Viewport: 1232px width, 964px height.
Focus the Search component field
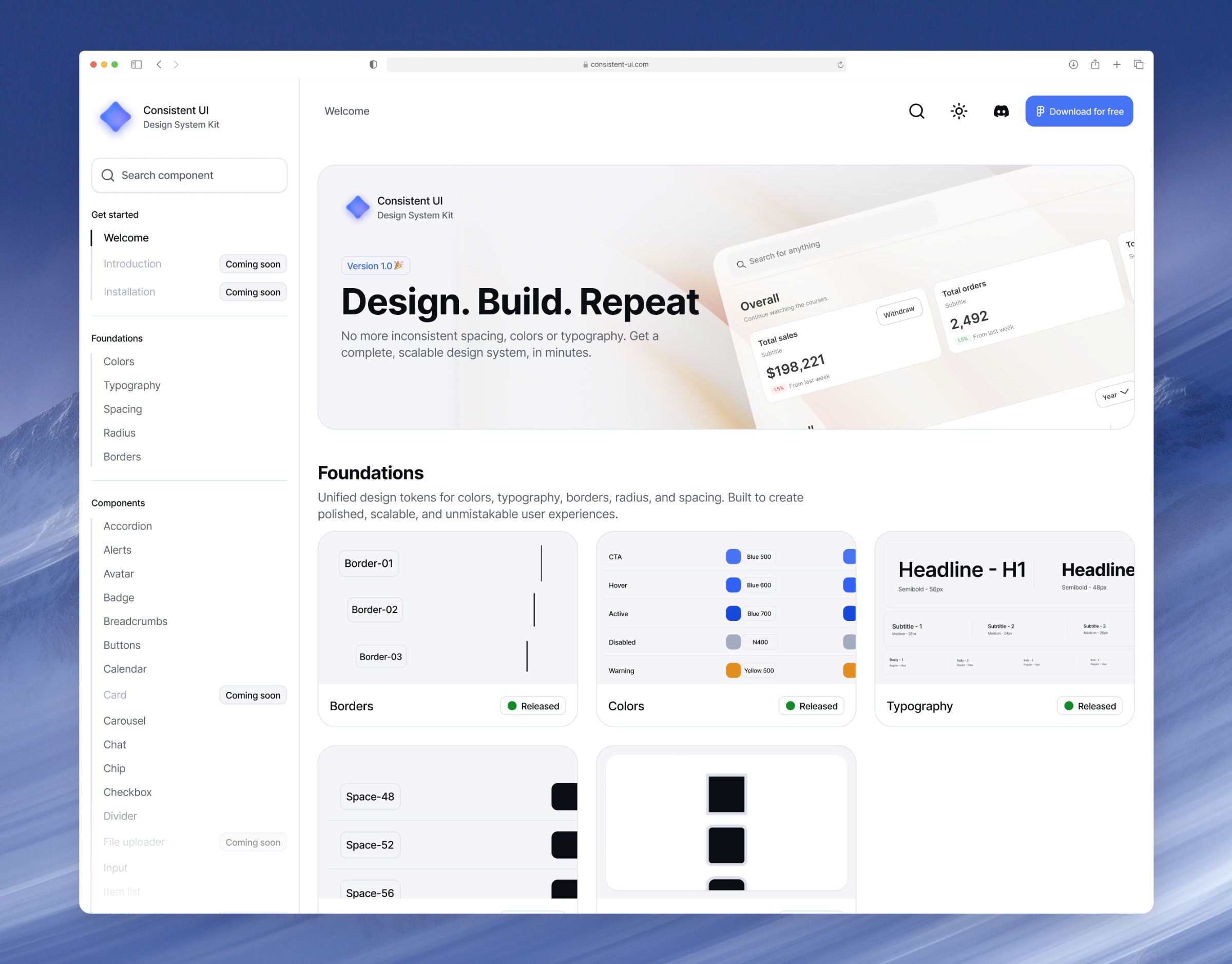coord(189,176)
